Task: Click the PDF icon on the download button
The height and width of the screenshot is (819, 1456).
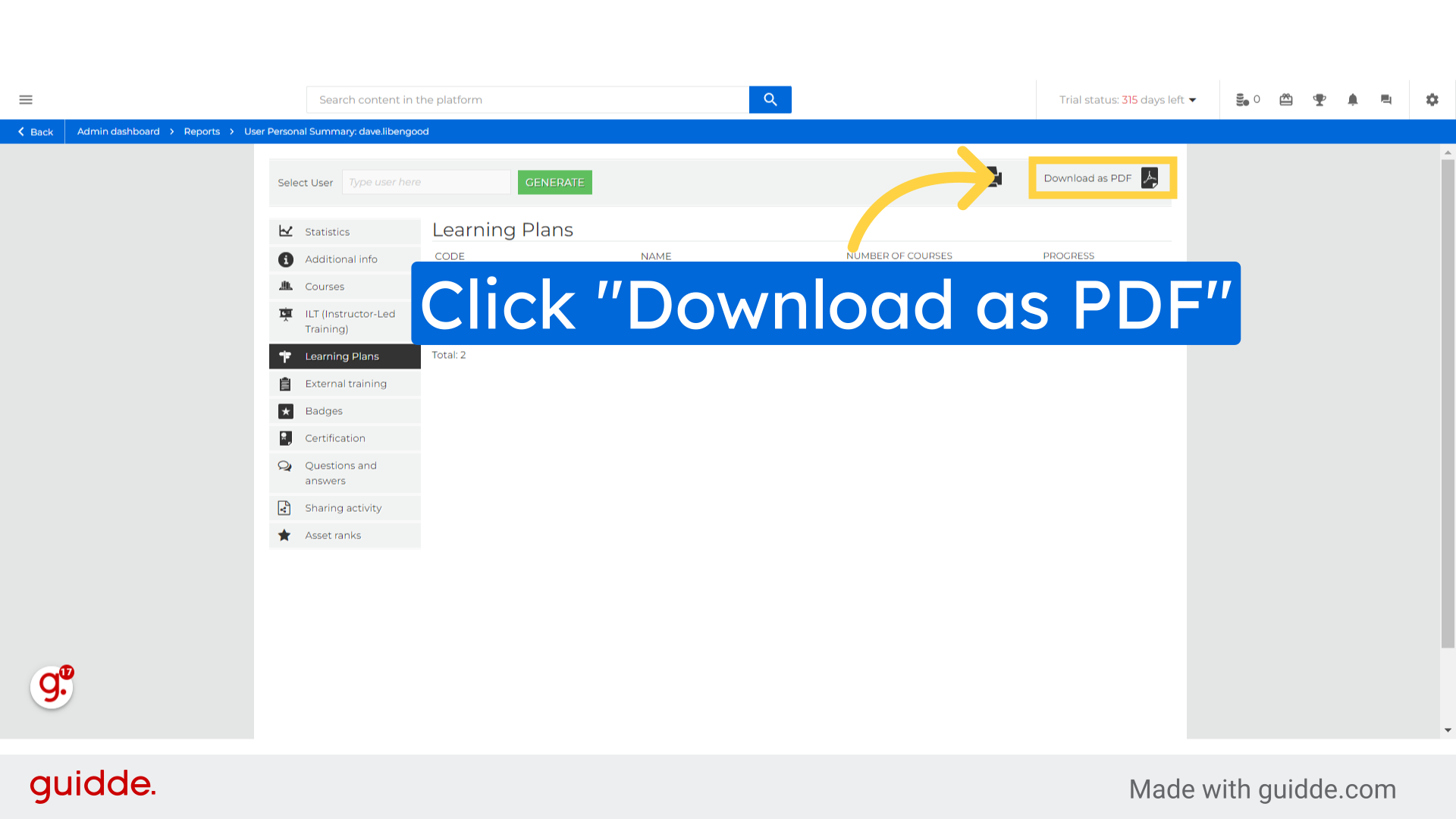Action: [1150, 177]
